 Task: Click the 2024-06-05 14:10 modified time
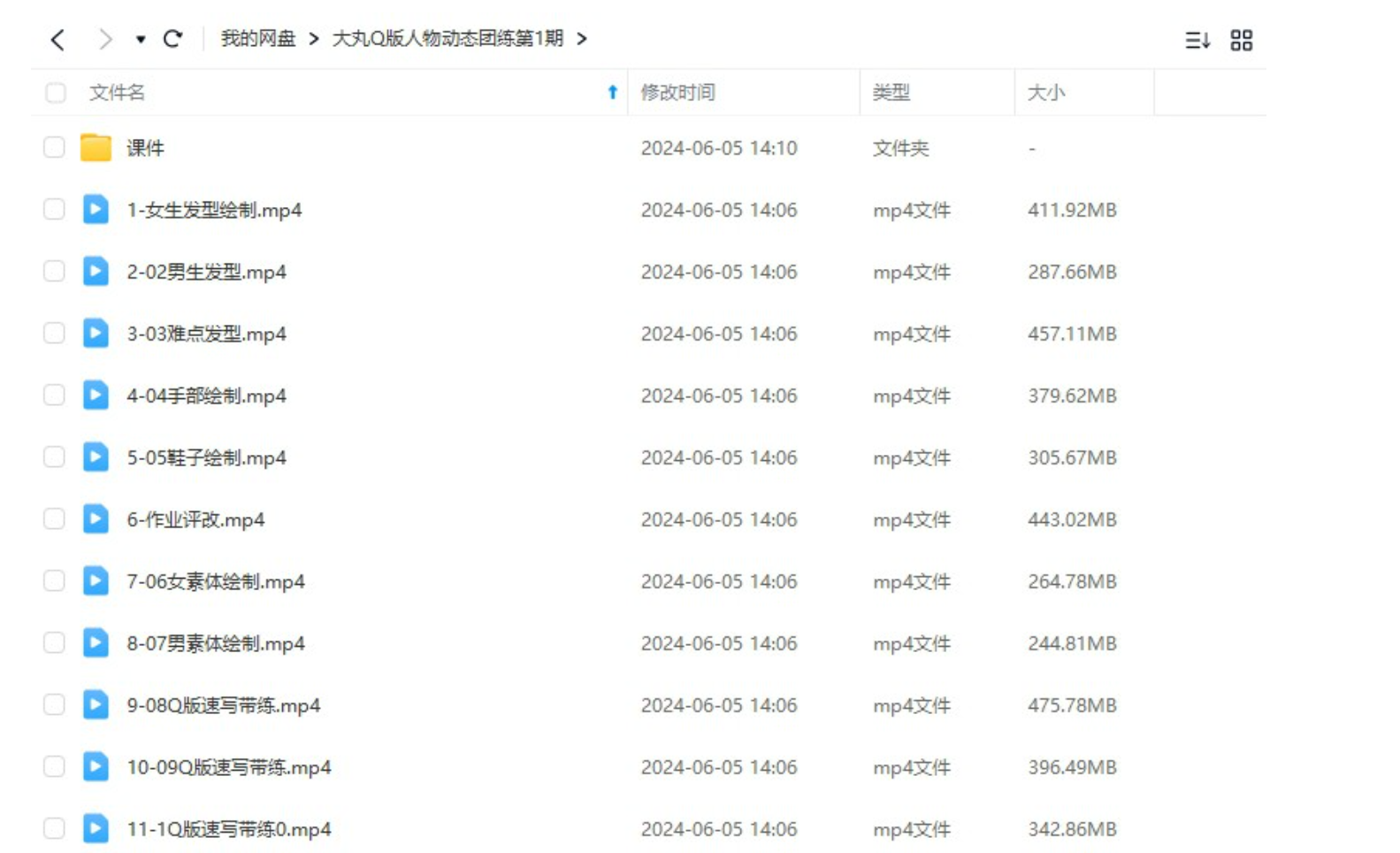click(x=719, y=148)
